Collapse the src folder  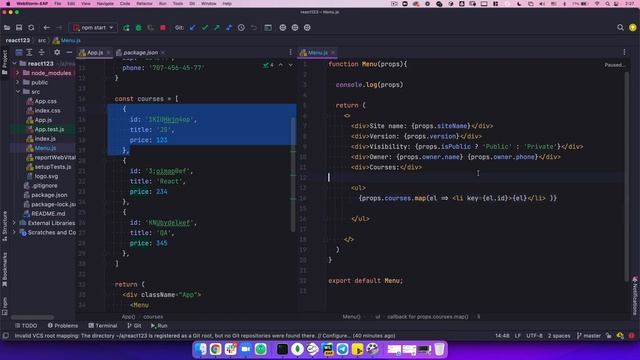coord(18,92)
